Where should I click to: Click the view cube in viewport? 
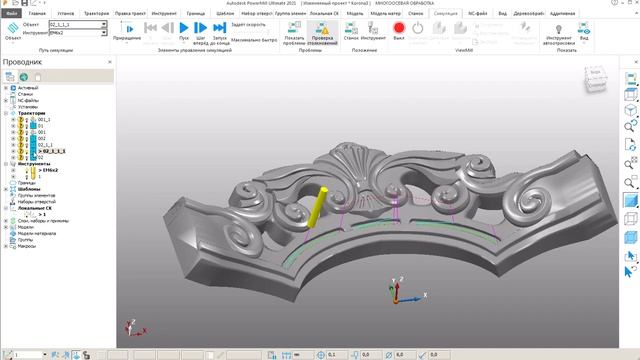point(595,78)
